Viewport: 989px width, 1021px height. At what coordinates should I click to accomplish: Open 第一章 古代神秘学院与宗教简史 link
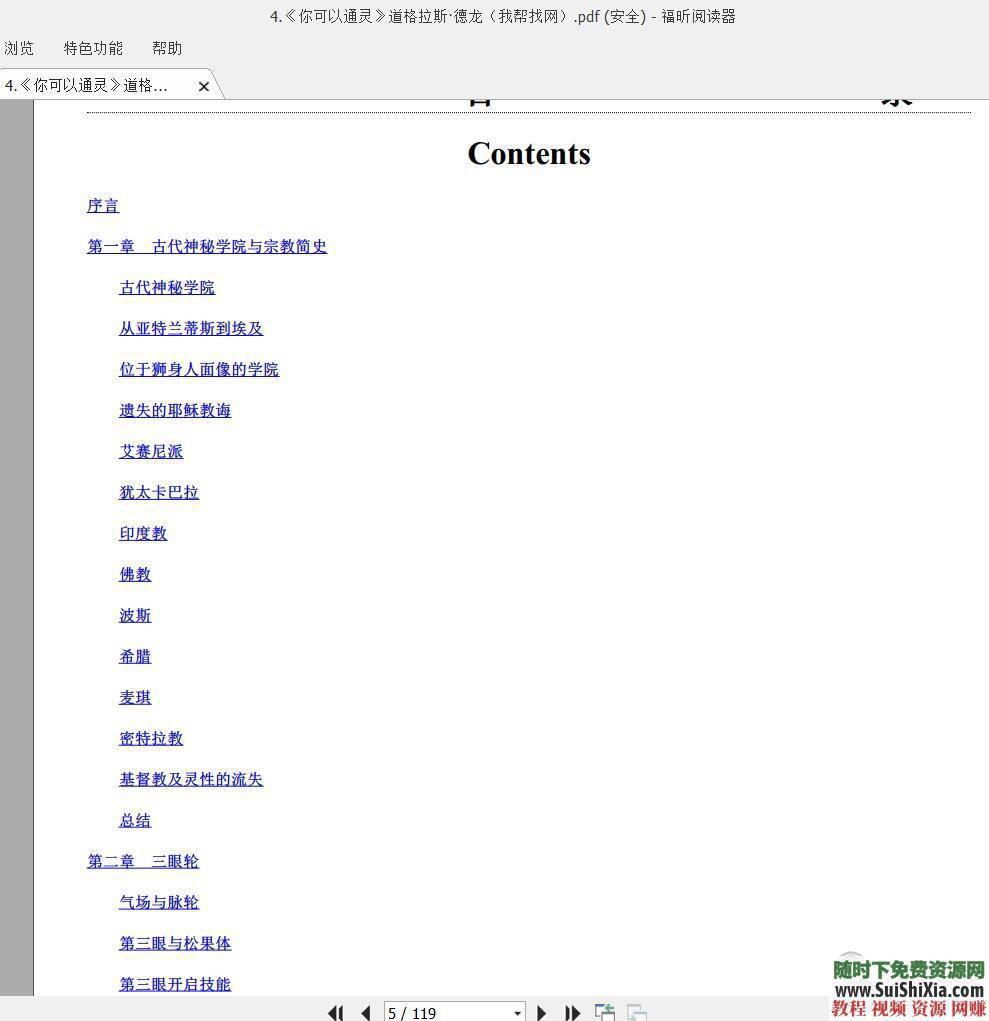206,247
